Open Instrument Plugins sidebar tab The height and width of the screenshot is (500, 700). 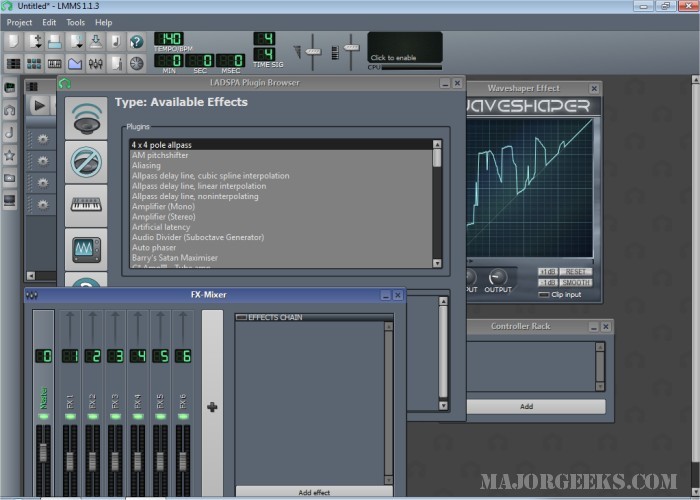(x=9, y=88)
